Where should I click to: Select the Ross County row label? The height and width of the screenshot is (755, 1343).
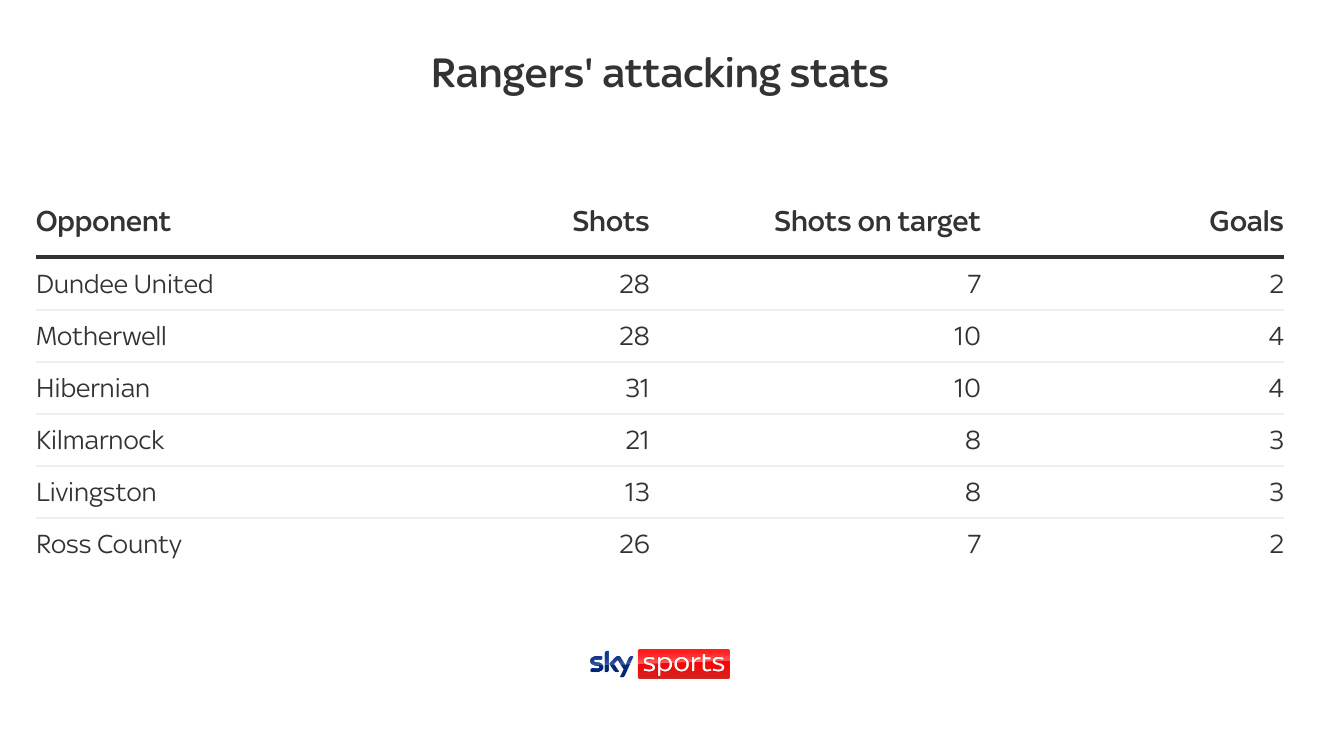[108, 544]
